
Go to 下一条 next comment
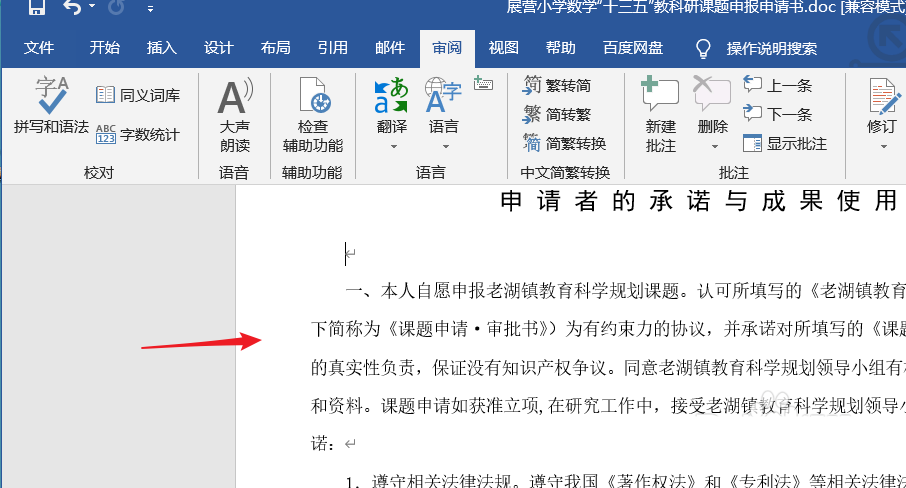coord(778,114)
